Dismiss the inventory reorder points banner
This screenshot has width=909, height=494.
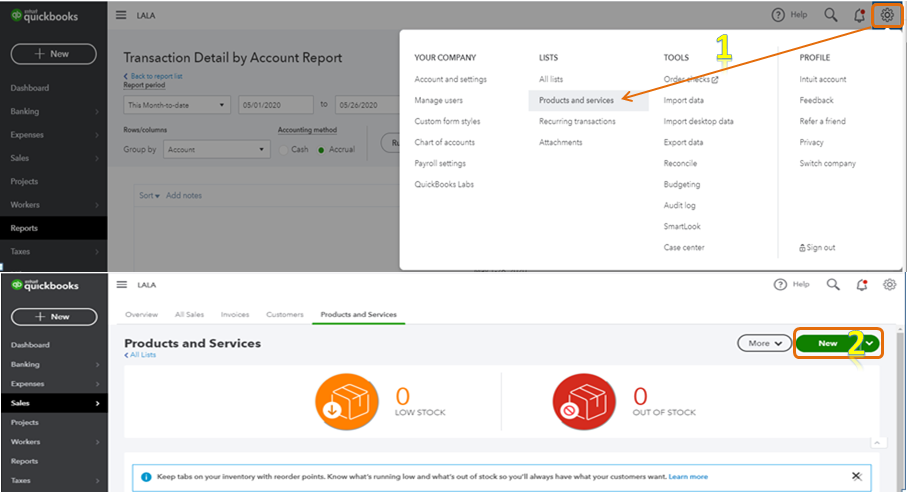tap(856, 476)
